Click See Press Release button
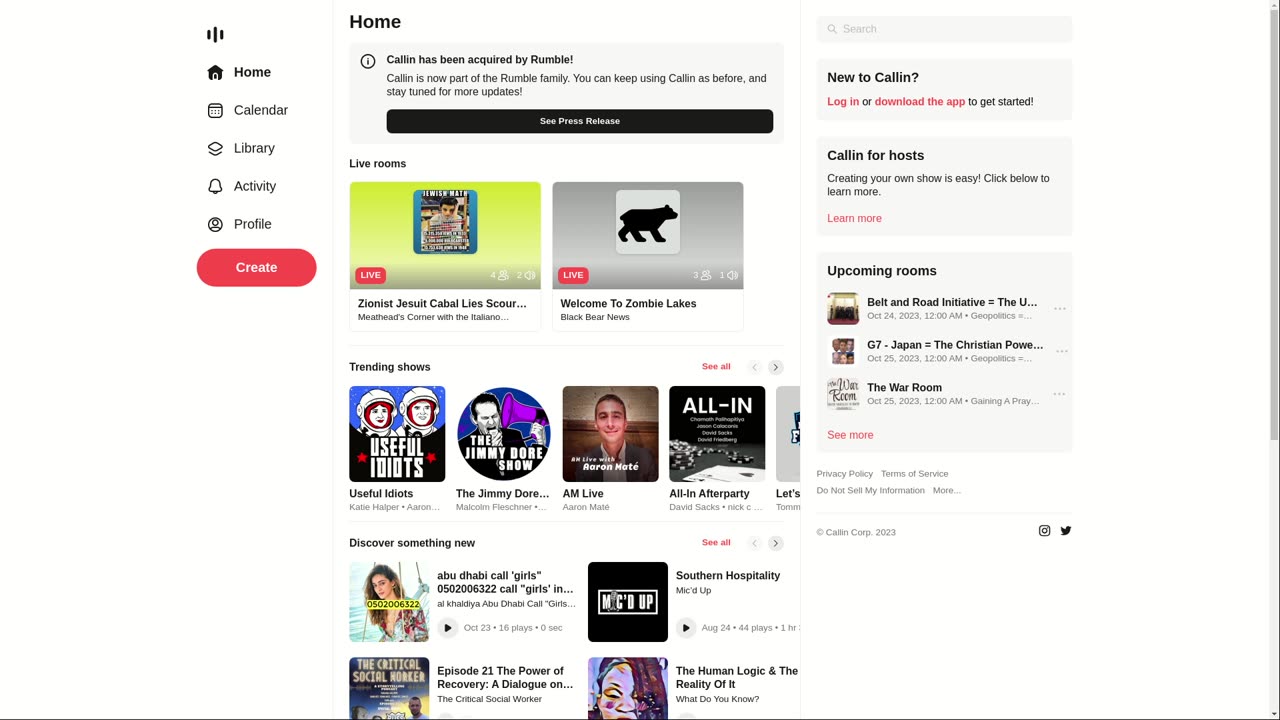Image resolution: width=1280 pixels, height=720 pixels. [580, 121]
